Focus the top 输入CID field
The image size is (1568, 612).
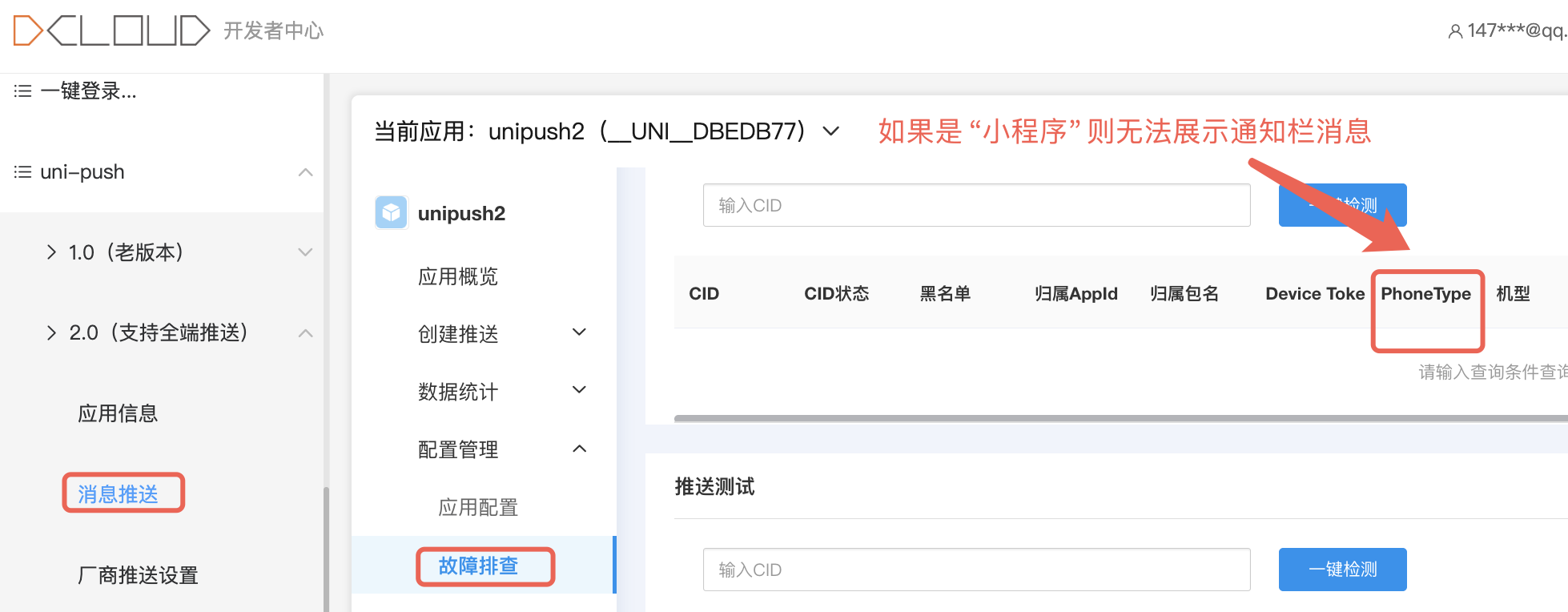pos(977,205)
